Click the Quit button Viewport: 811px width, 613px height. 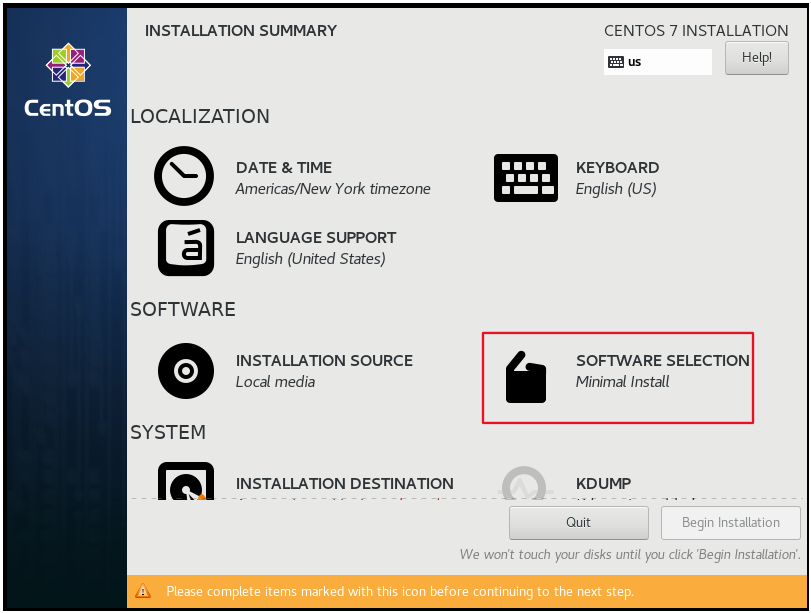(x=578, y=522)
